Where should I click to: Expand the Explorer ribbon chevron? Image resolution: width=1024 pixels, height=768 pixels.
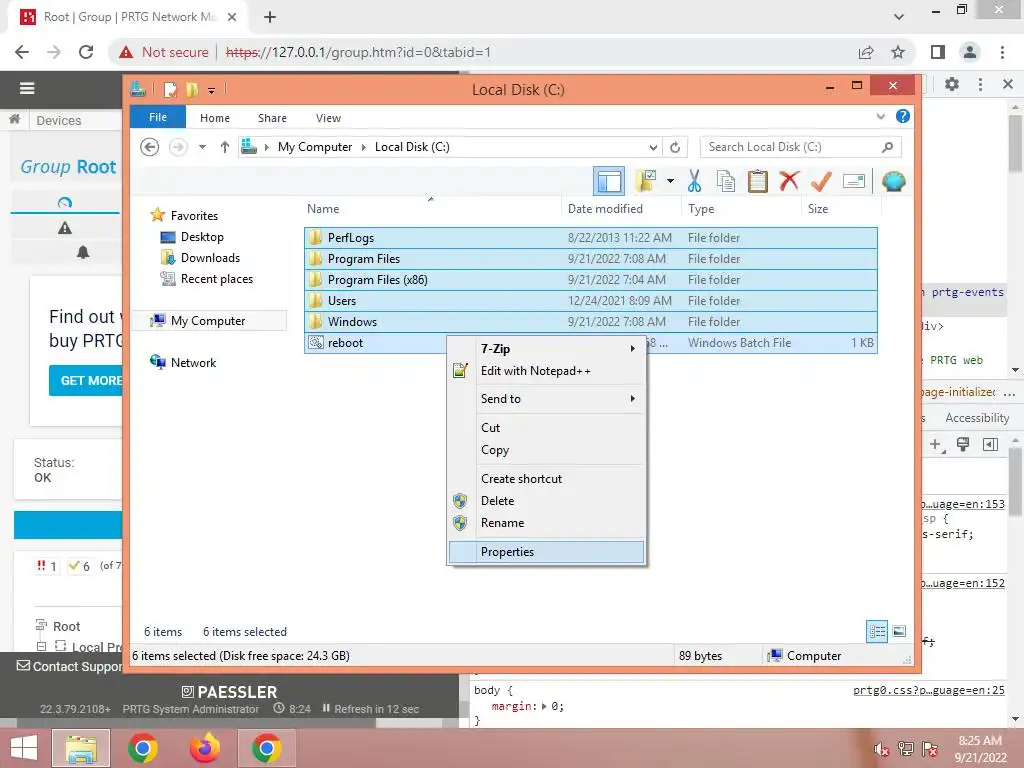[x=880, y=116]
